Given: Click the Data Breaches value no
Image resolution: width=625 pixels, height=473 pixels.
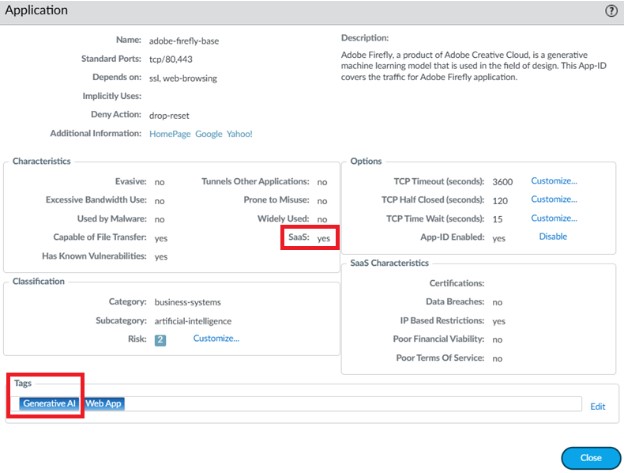Looking at the screenshot, I should 497,302.
